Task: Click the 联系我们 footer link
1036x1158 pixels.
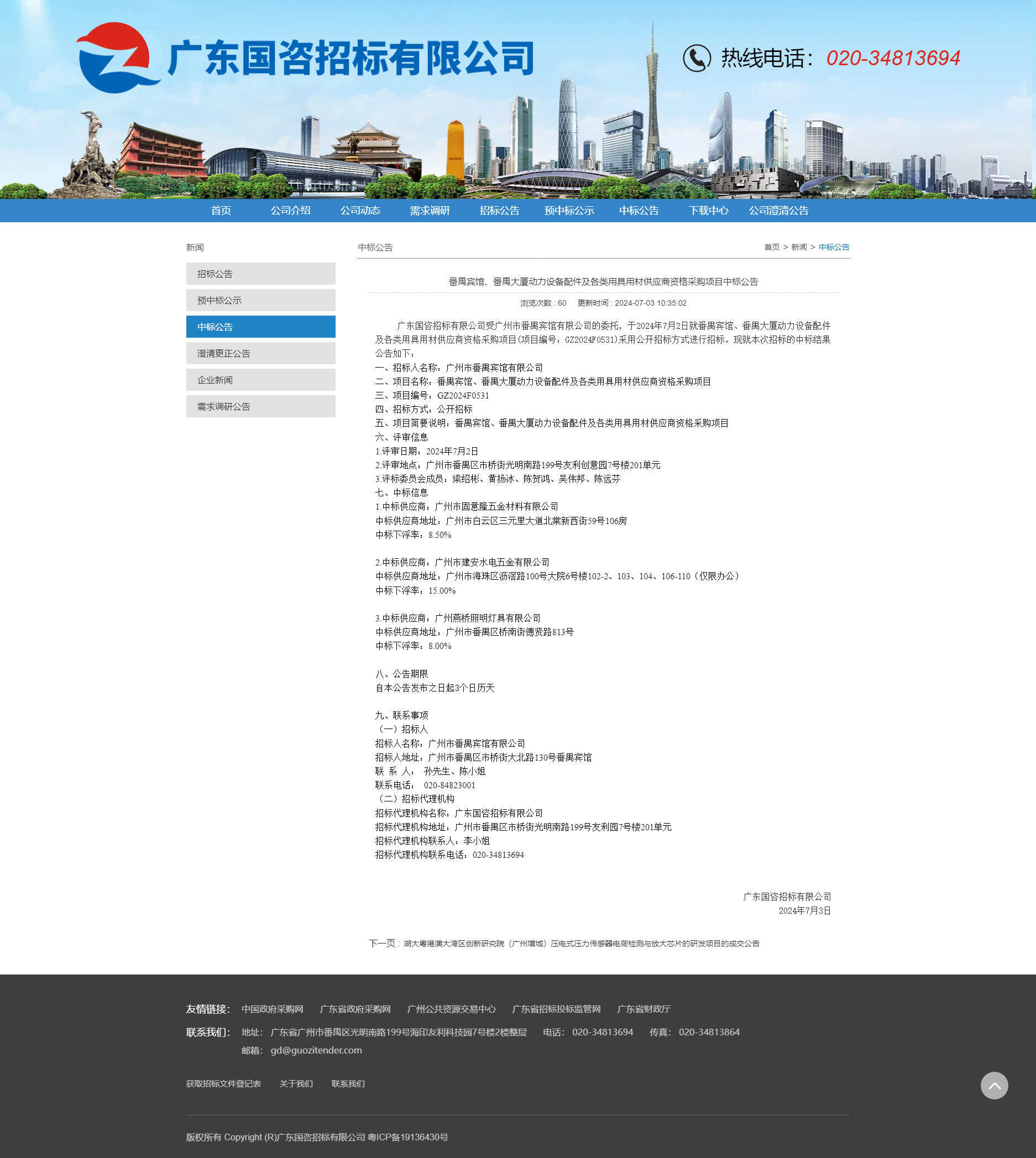Action: 348,1084
